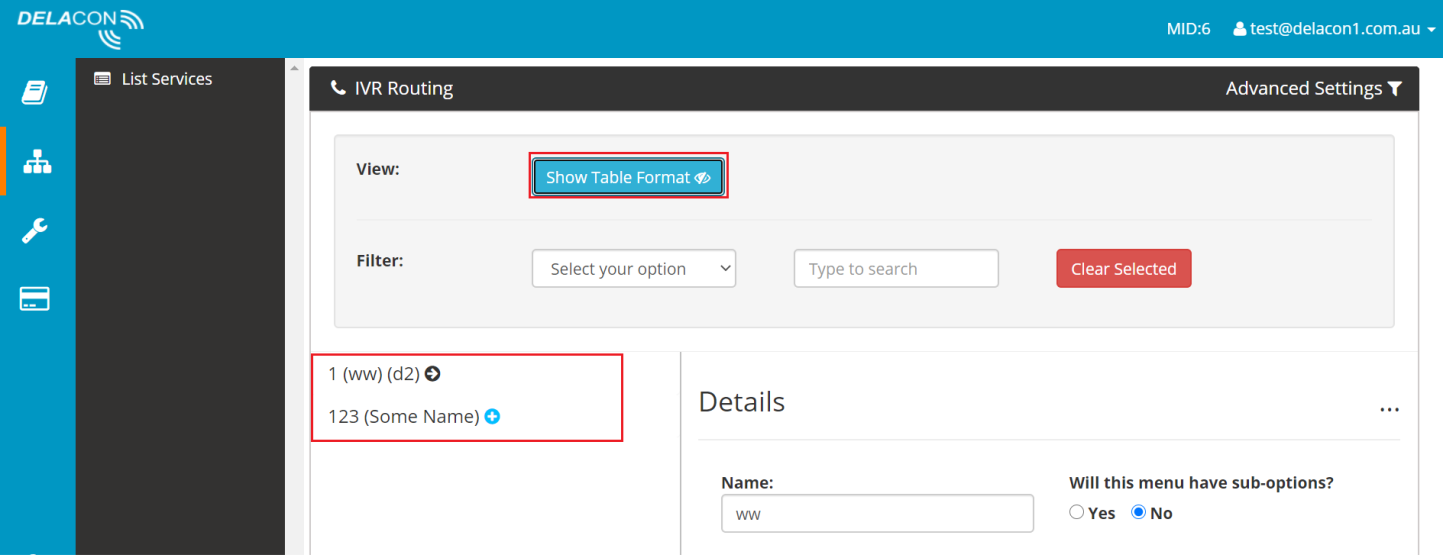Click Show Table Format button
The width and height of the screenshot is (1443, 558).
click(x=628, y=177)
